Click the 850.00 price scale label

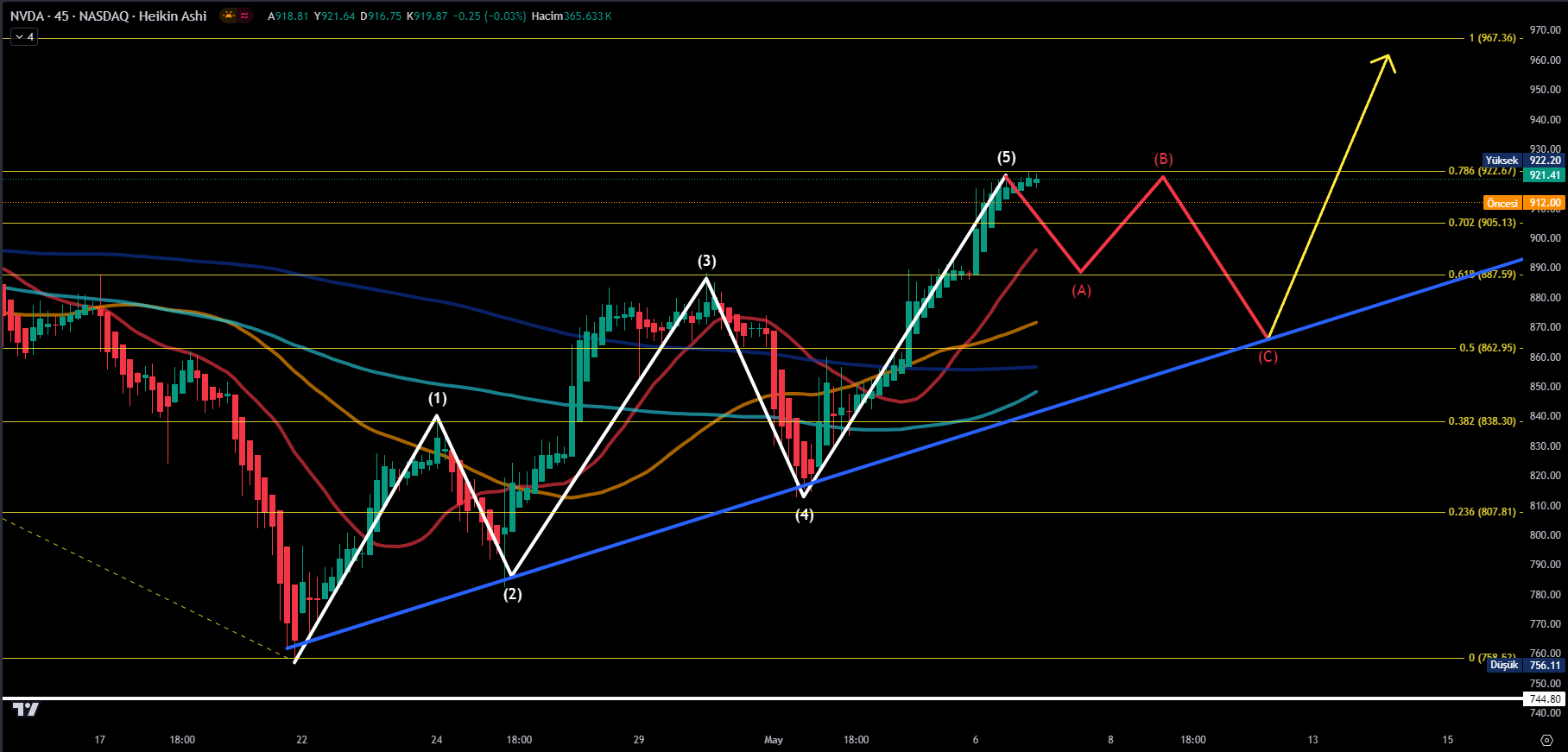[x=1545, y=387]
